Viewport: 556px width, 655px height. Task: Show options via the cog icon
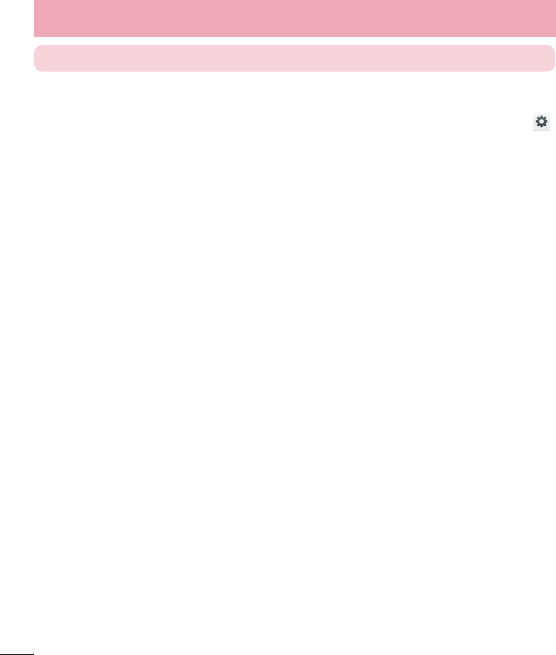pyautogui.click(x=541, y=122)
